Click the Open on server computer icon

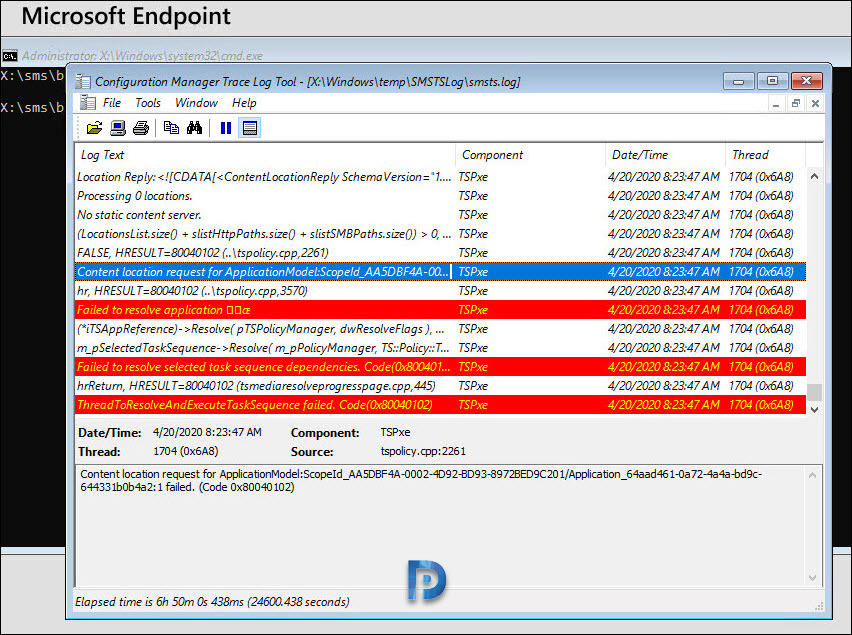point(117,128)
